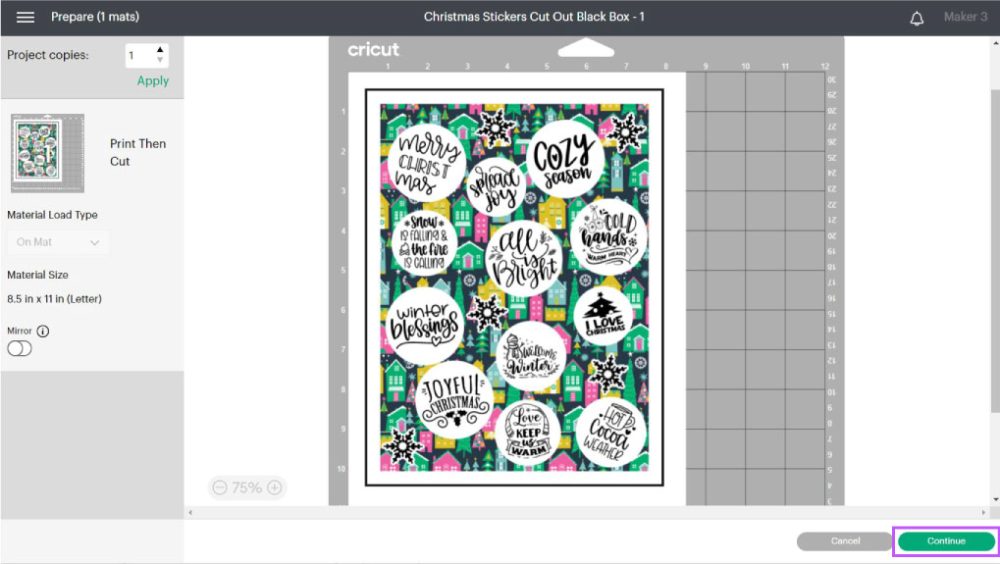Click the Cricut logo on mat
Viewport: 1000px width, 564px height.
click(x=373, y=49)
